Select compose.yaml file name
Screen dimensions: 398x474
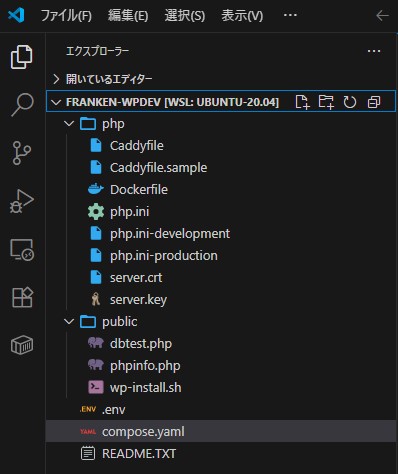tap(143, 432)
